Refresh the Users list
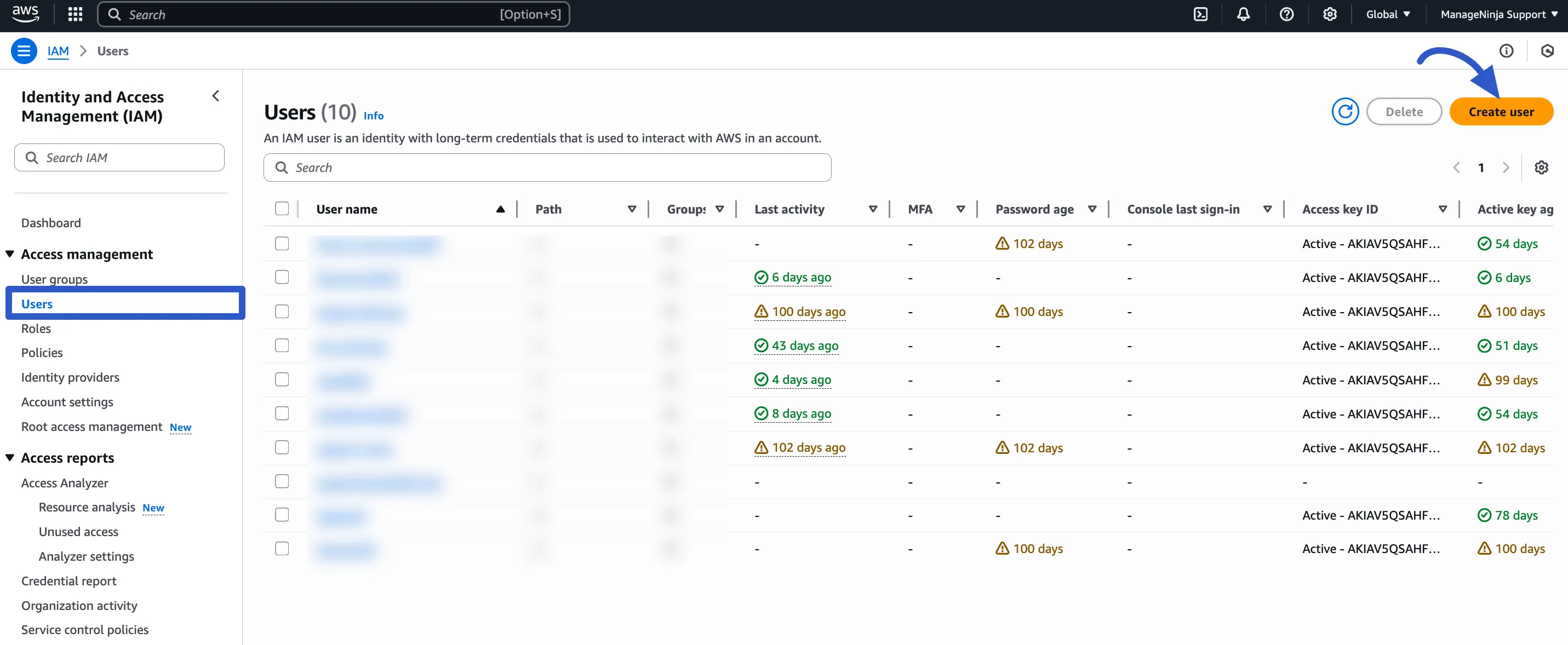The height and width of the screenshot is (645, 1568). 1345,111
